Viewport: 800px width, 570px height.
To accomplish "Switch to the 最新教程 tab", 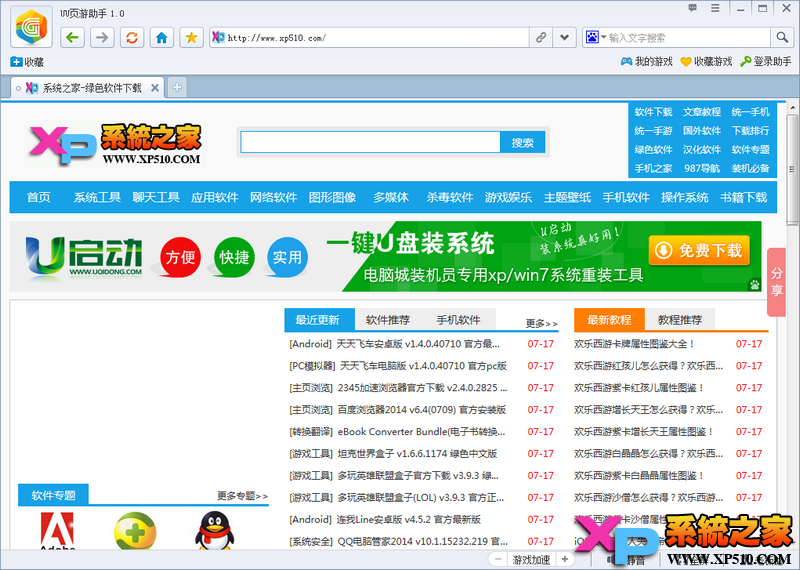I will click(x=609, y=320).
